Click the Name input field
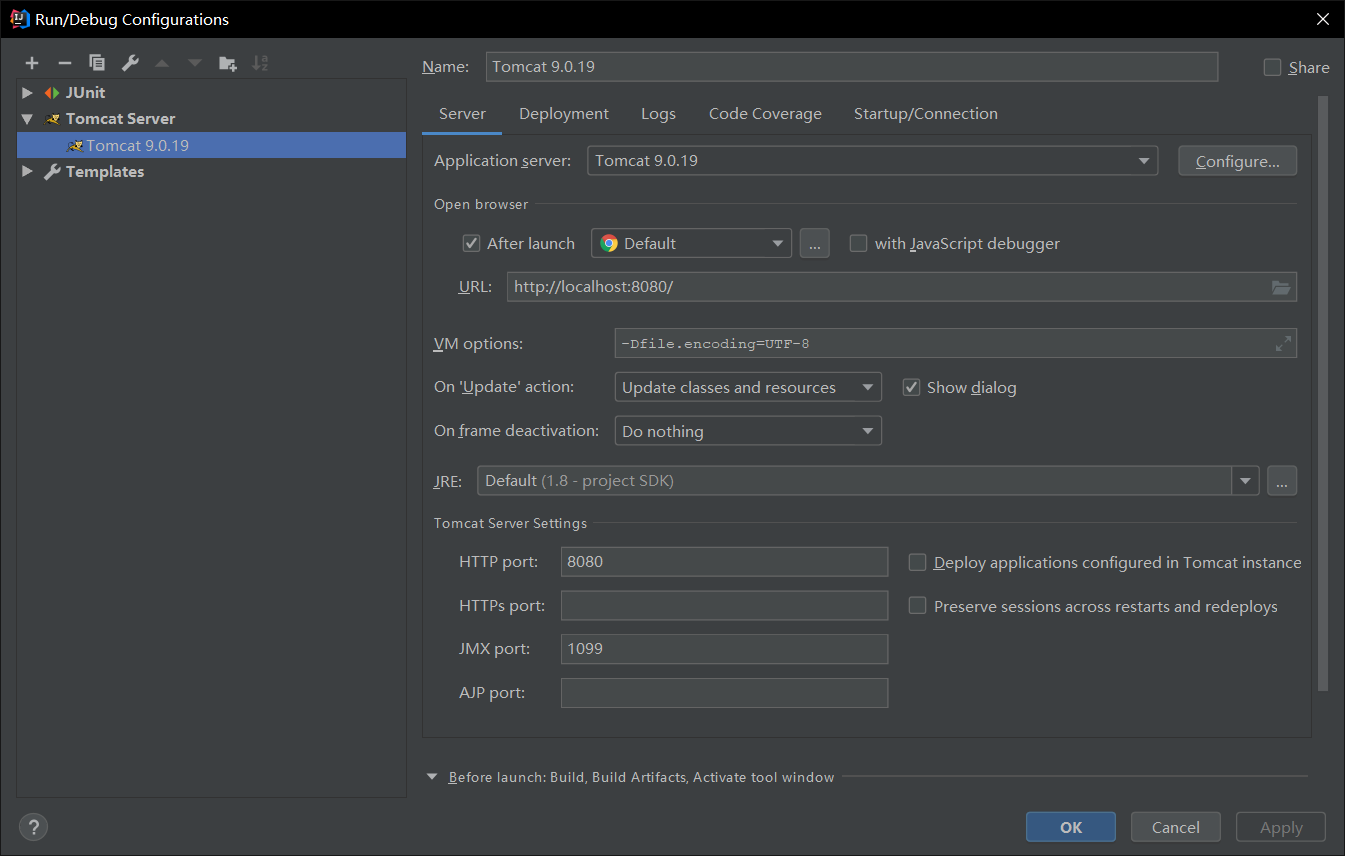Screen dimensions: 1345x856 click(x=852, y=67)
